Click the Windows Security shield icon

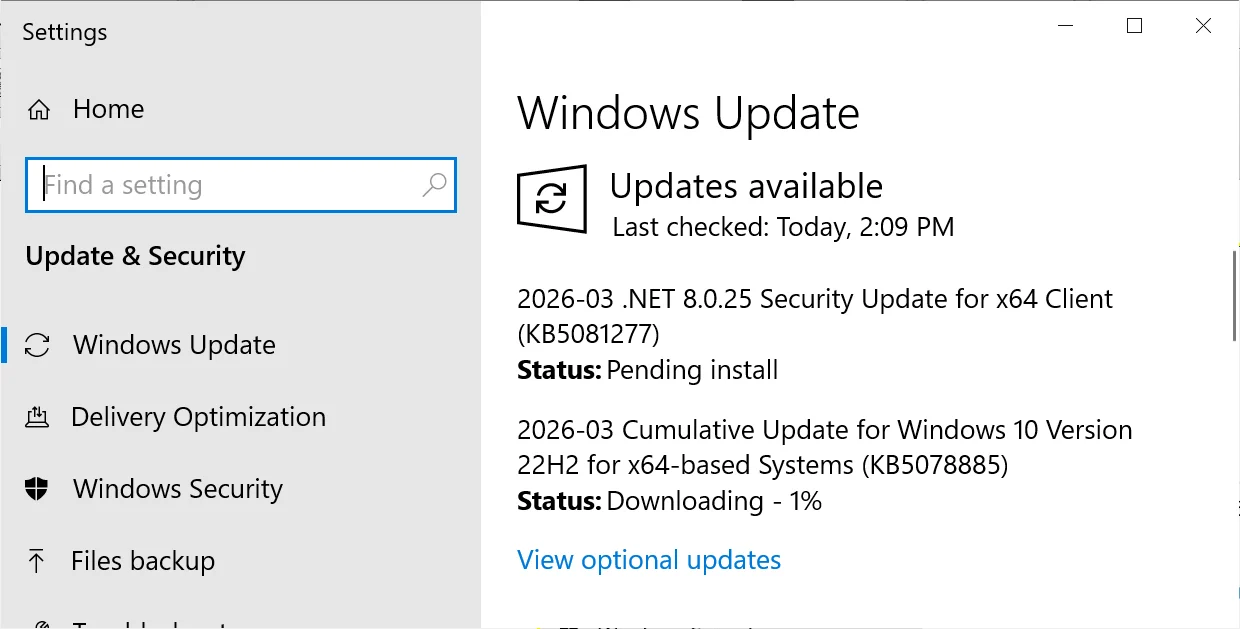(x=37, y=488)
